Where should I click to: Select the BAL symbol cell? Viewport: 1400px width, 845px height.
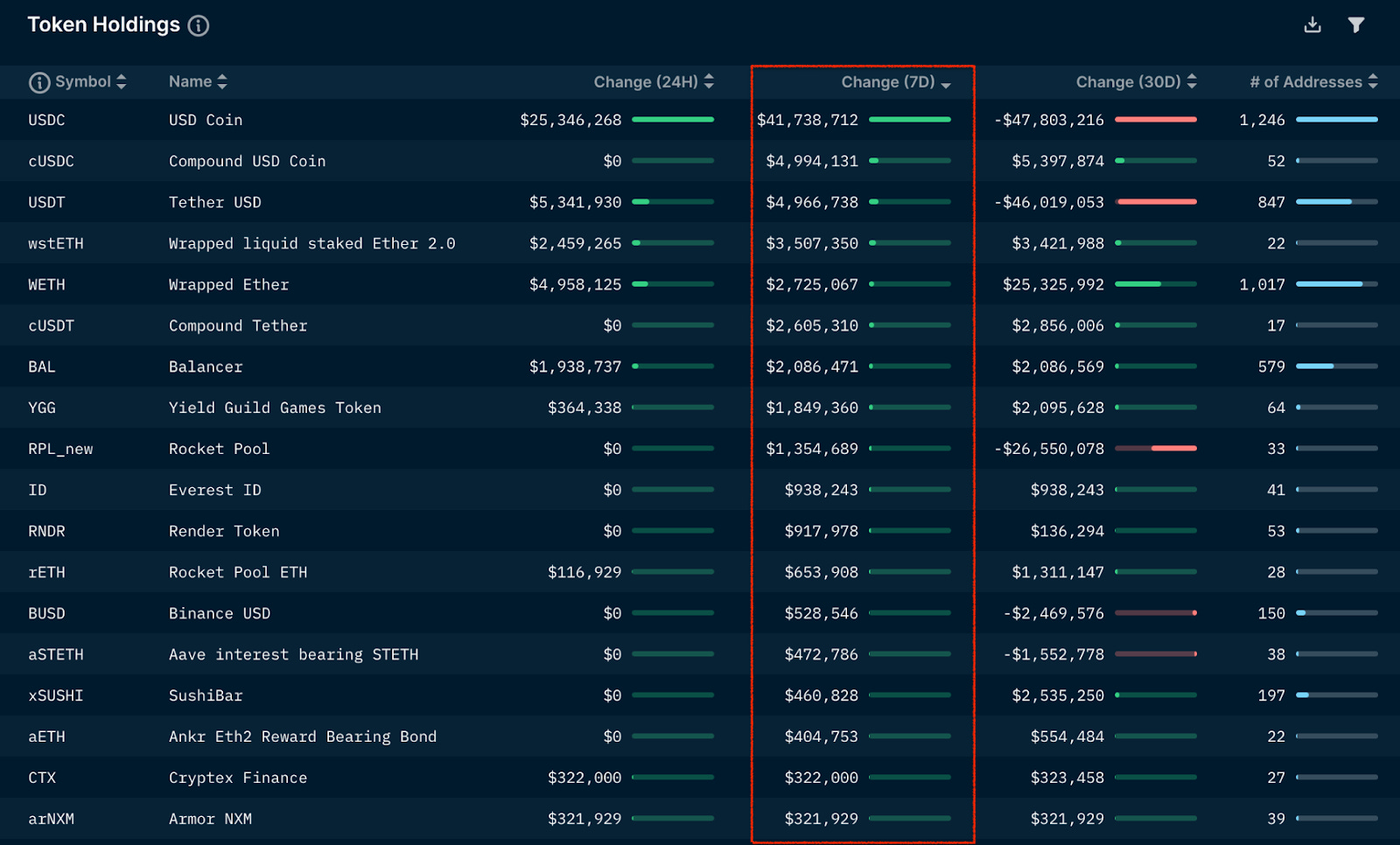pyautogui.click(x=42, y=367)
